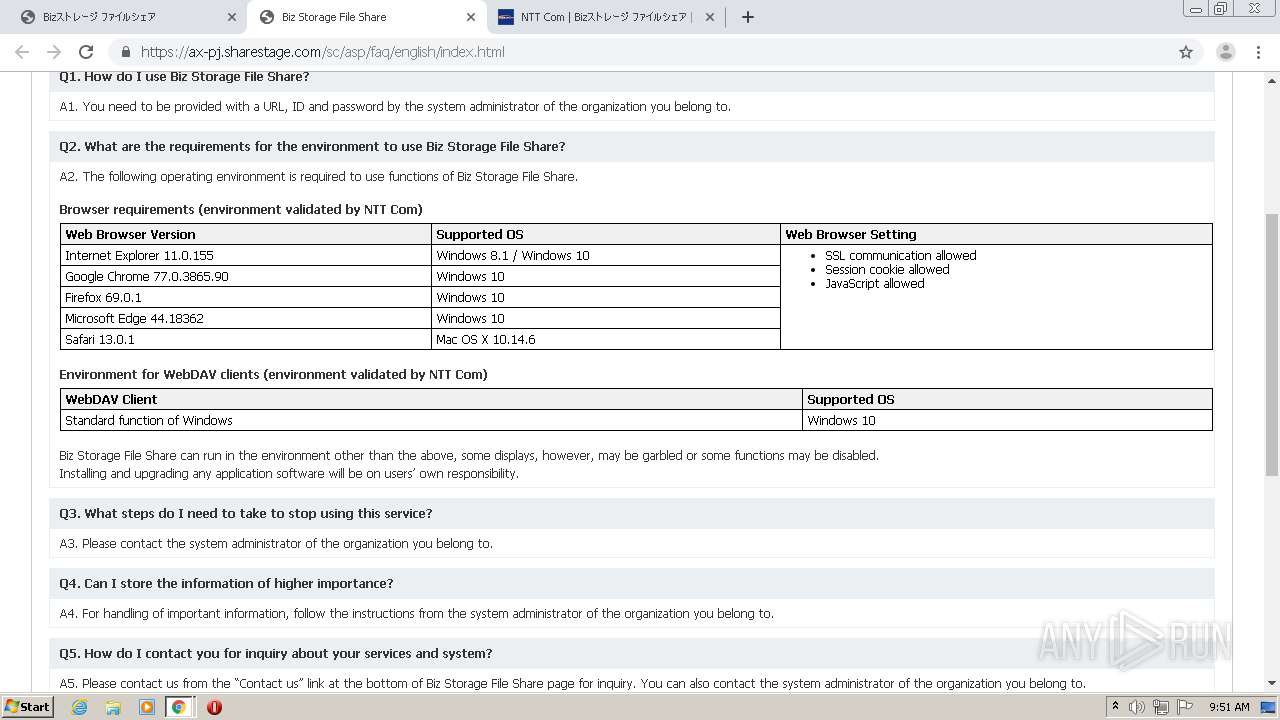Close the Biz Storage File Share tab
Viewport: 1280px width, 720px height.
(x=471, y=17)
